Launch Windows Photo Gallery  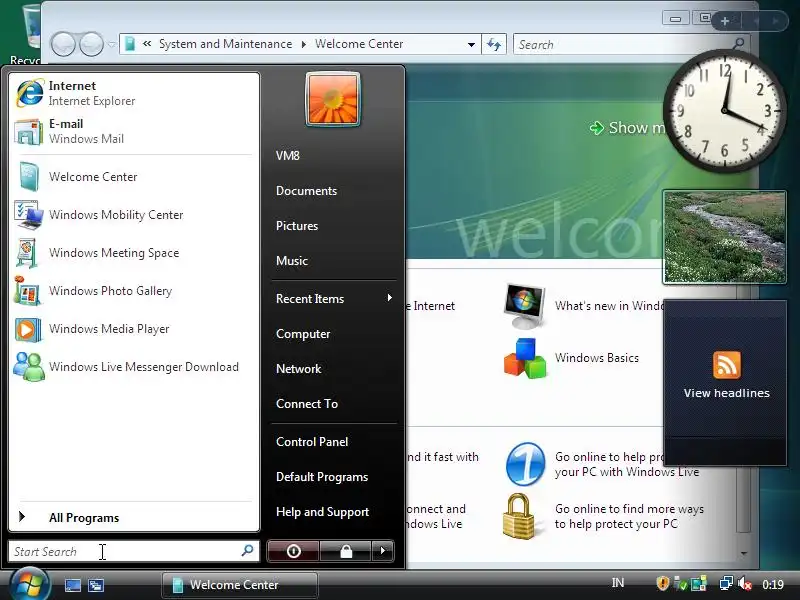tap(134, 291)
